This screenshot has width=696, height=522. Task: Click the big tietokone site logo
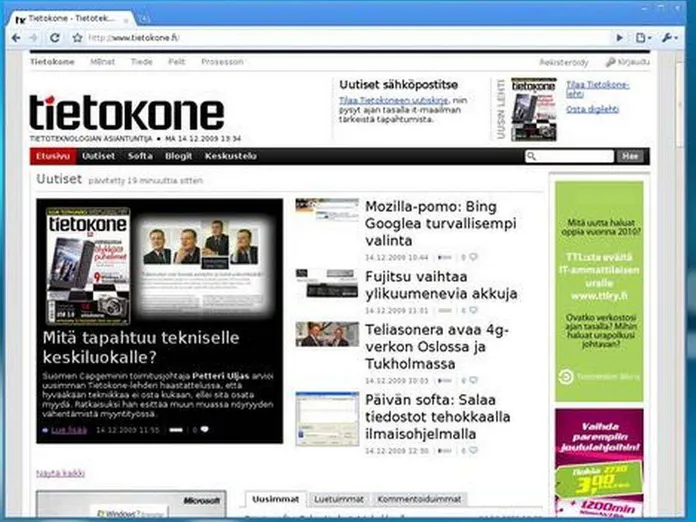(x=127, y=113)
